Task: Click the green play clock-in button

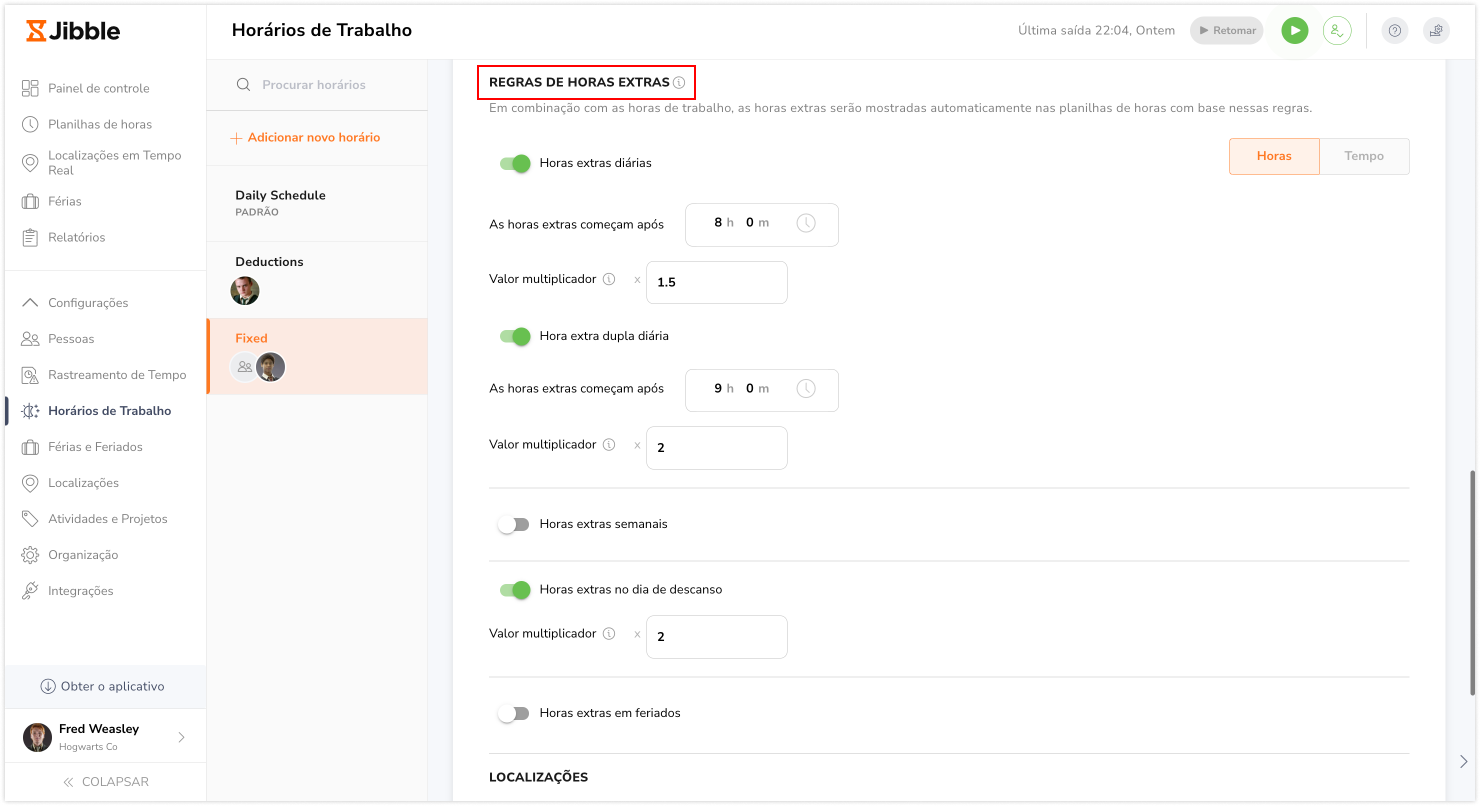Action: [1295, 30]
